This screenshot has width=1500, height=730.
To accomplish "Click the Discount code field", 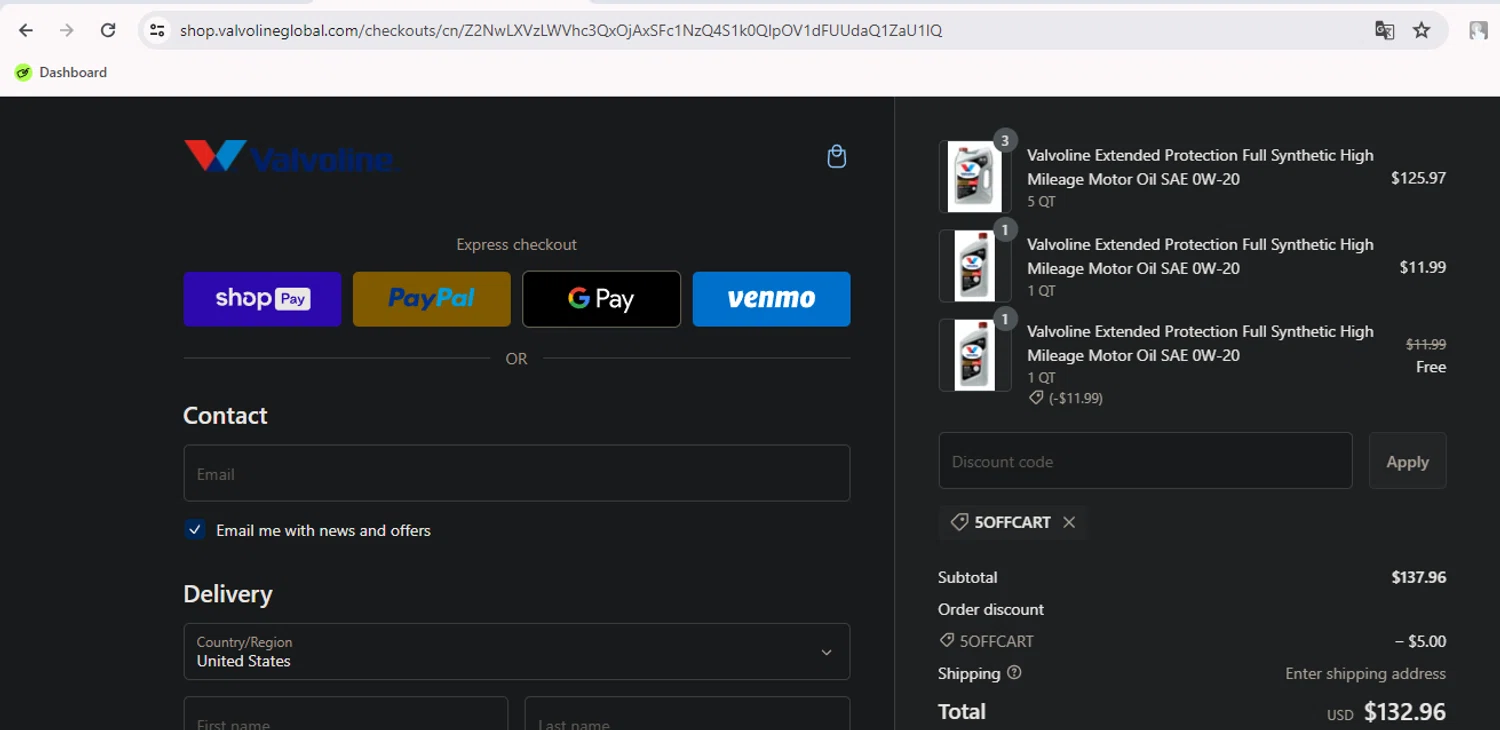I will click(1145, 461).
